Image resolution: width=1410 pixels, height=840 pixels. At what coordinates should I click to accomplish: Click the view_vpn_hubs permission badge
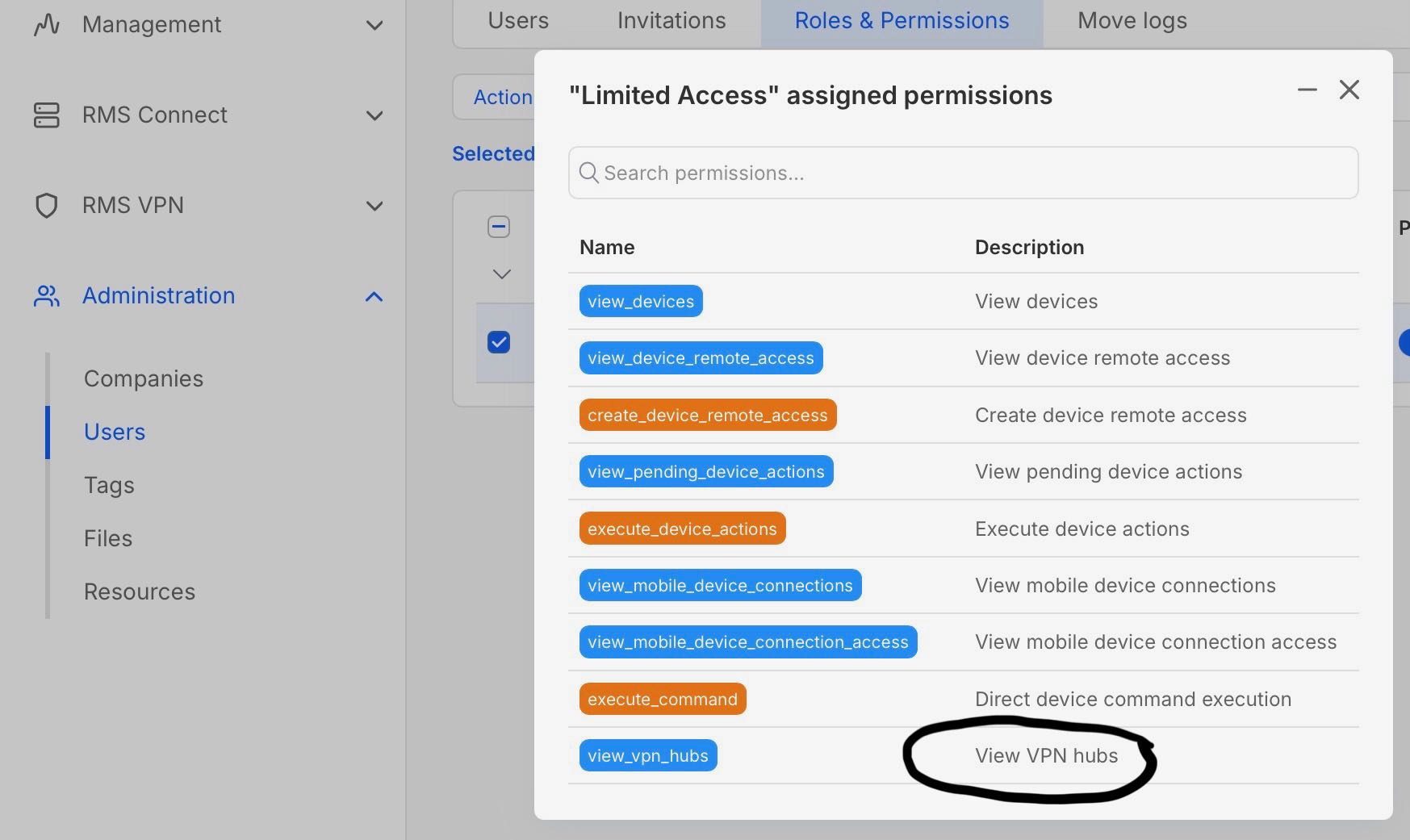[648, 755]
